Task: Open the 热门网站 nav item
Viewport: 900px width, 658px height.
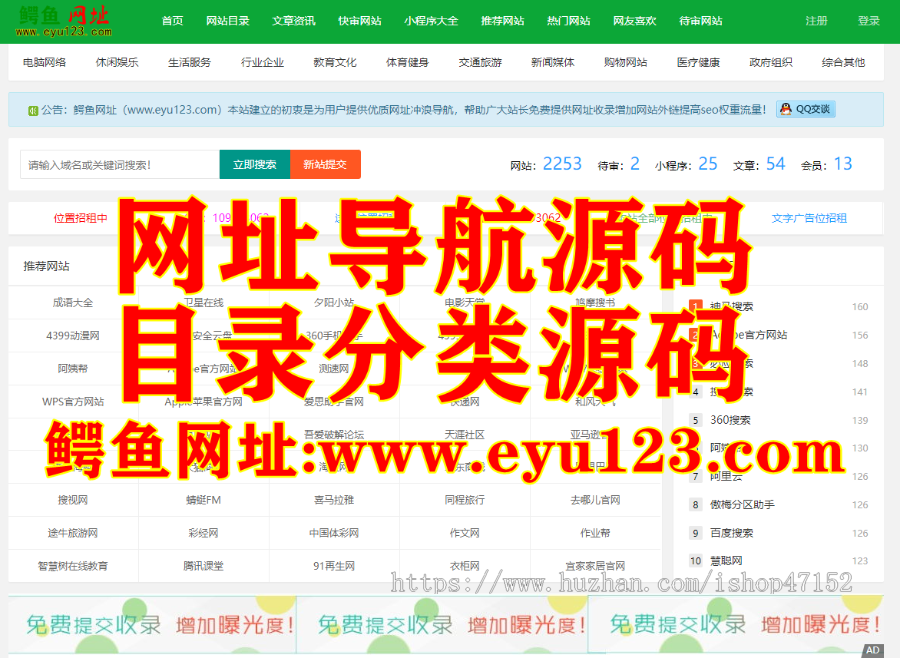Action: [569, 21]
